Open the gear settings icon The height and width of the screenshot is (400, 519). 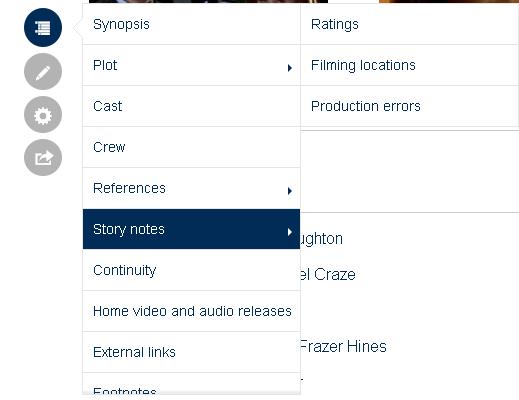(x=43, y=115)
